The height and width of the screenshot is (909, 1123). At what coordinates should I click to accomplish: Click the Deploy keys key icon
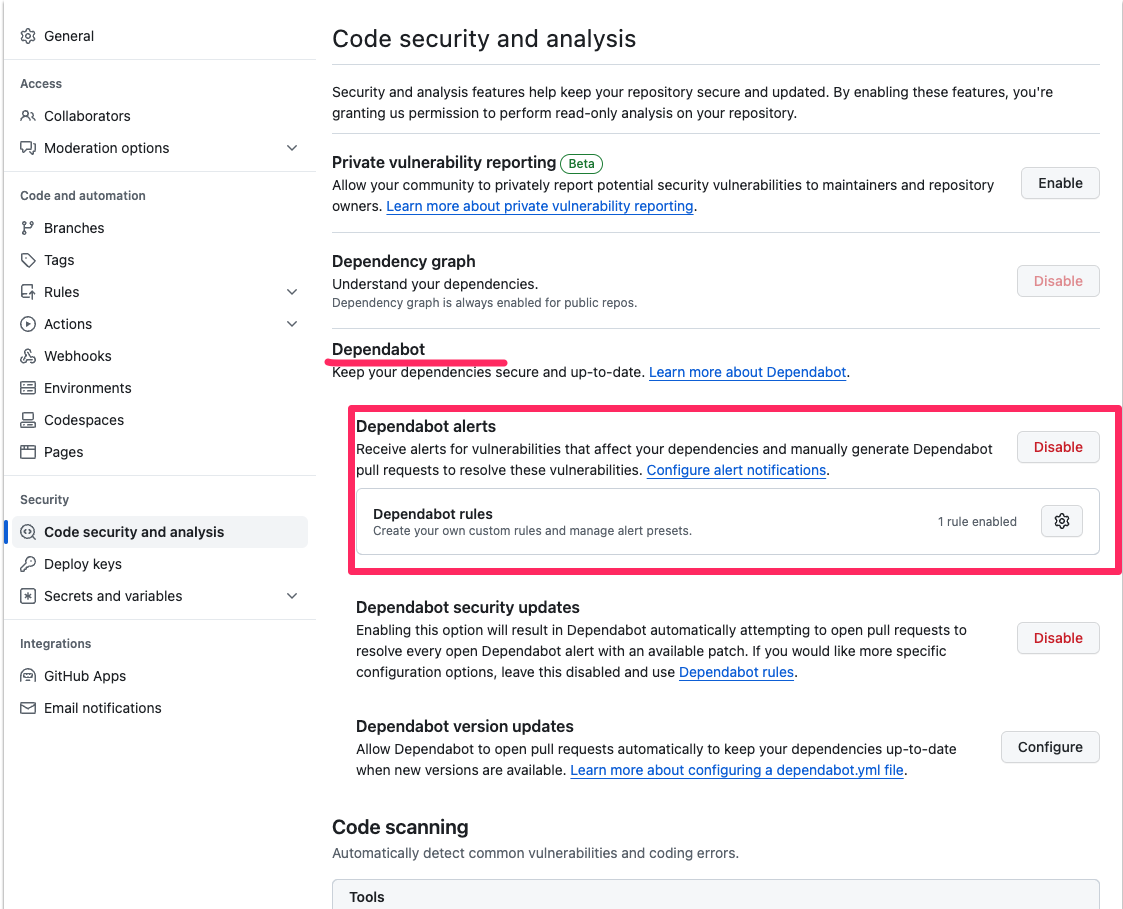click(x=28, y=564)
